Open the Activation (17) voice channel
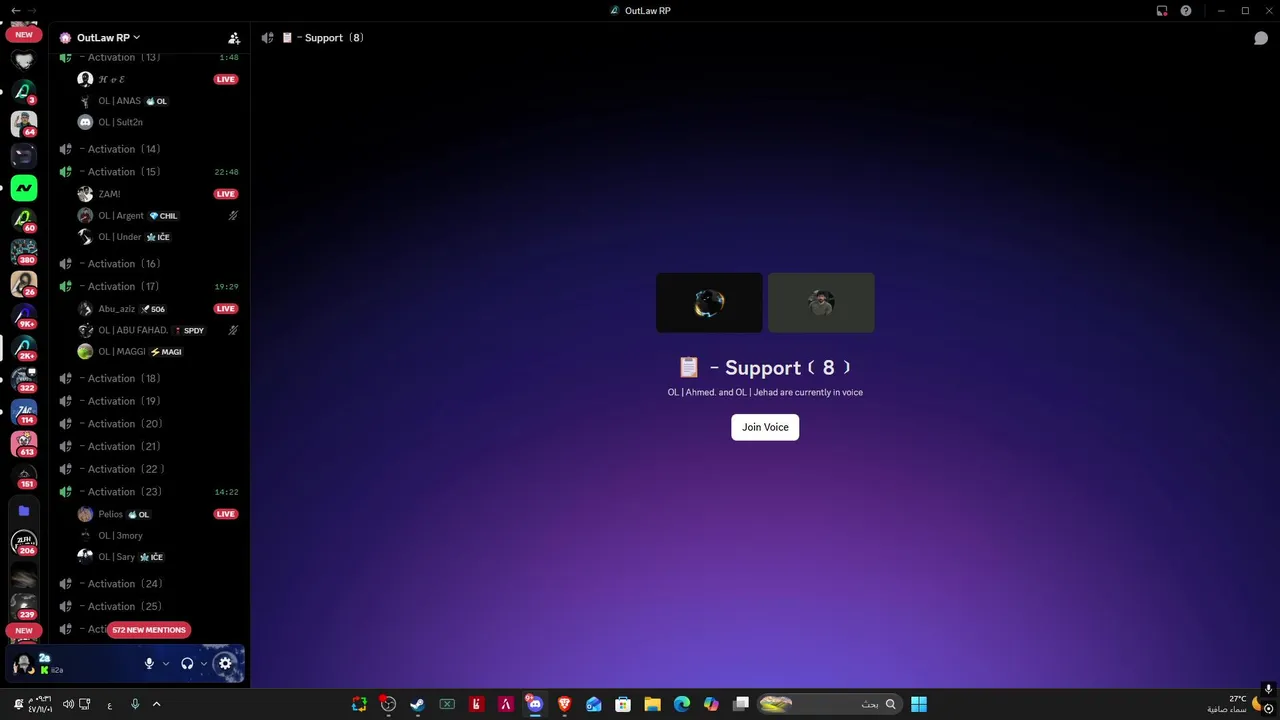The image size is (1280, 720). pos(148,286)
